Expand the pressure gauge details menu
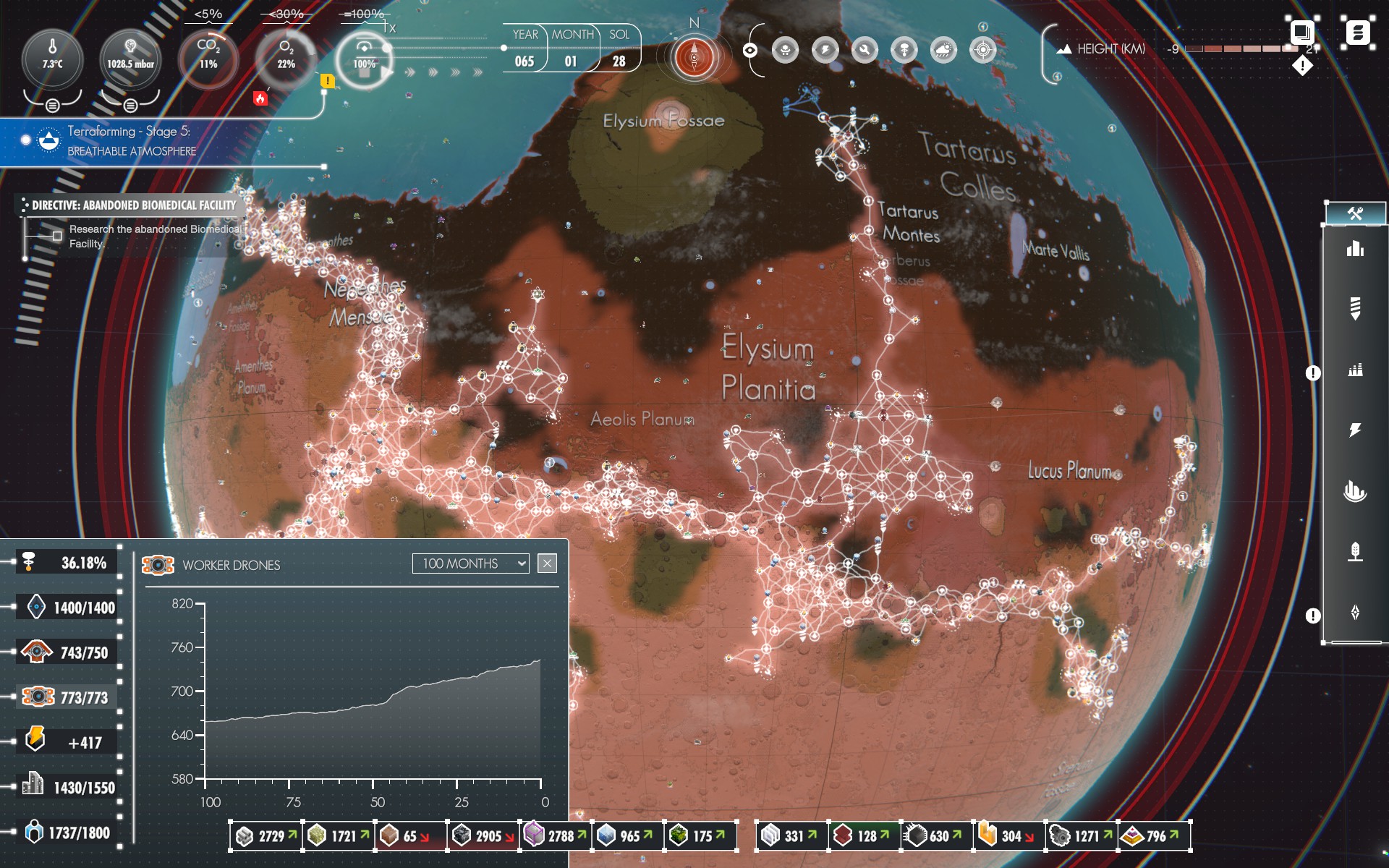Screen dimensions: 1389x868 [x=130, y=106]
